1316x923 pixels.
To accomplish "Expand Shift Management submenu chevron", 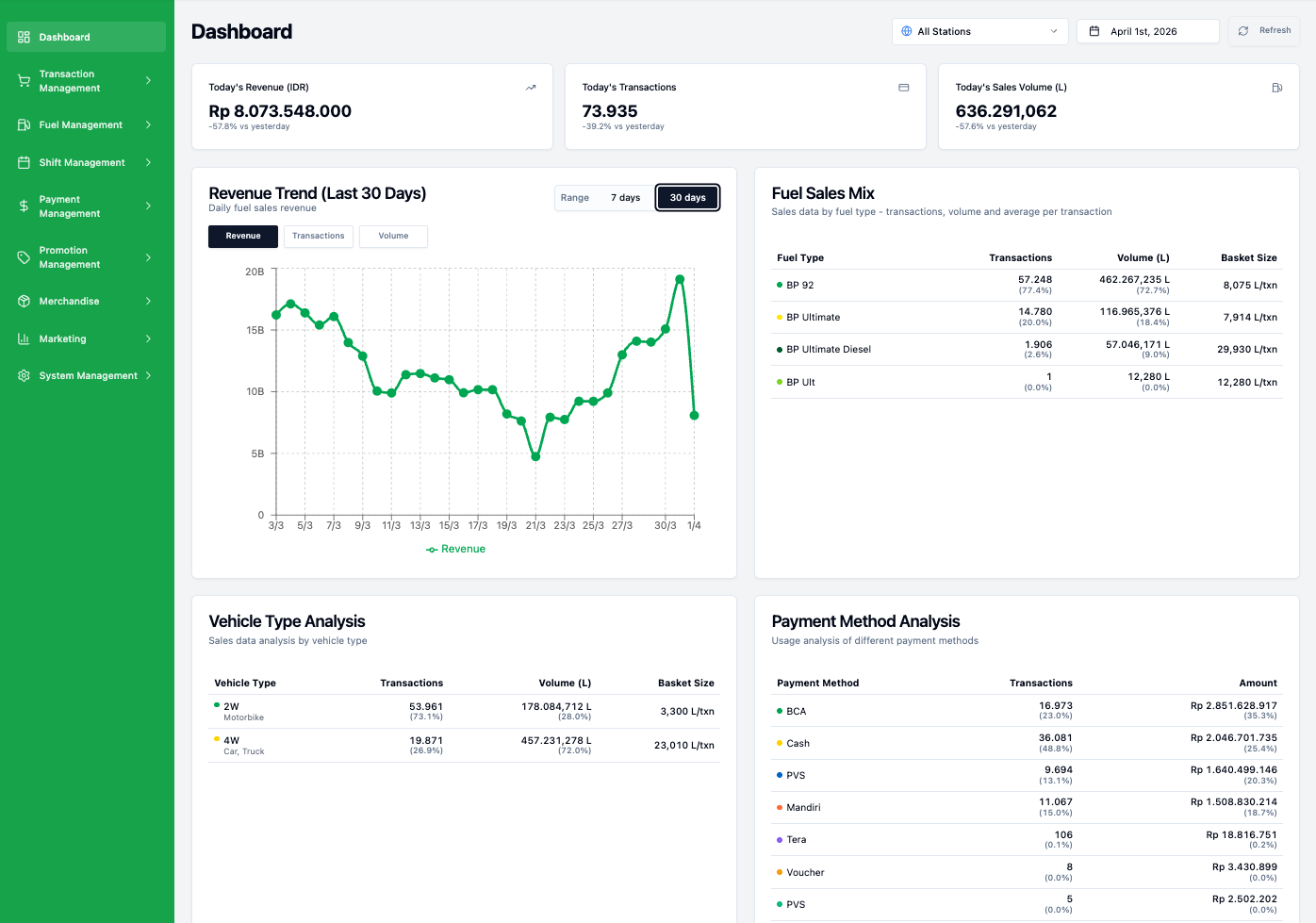I will click(148, 162).
